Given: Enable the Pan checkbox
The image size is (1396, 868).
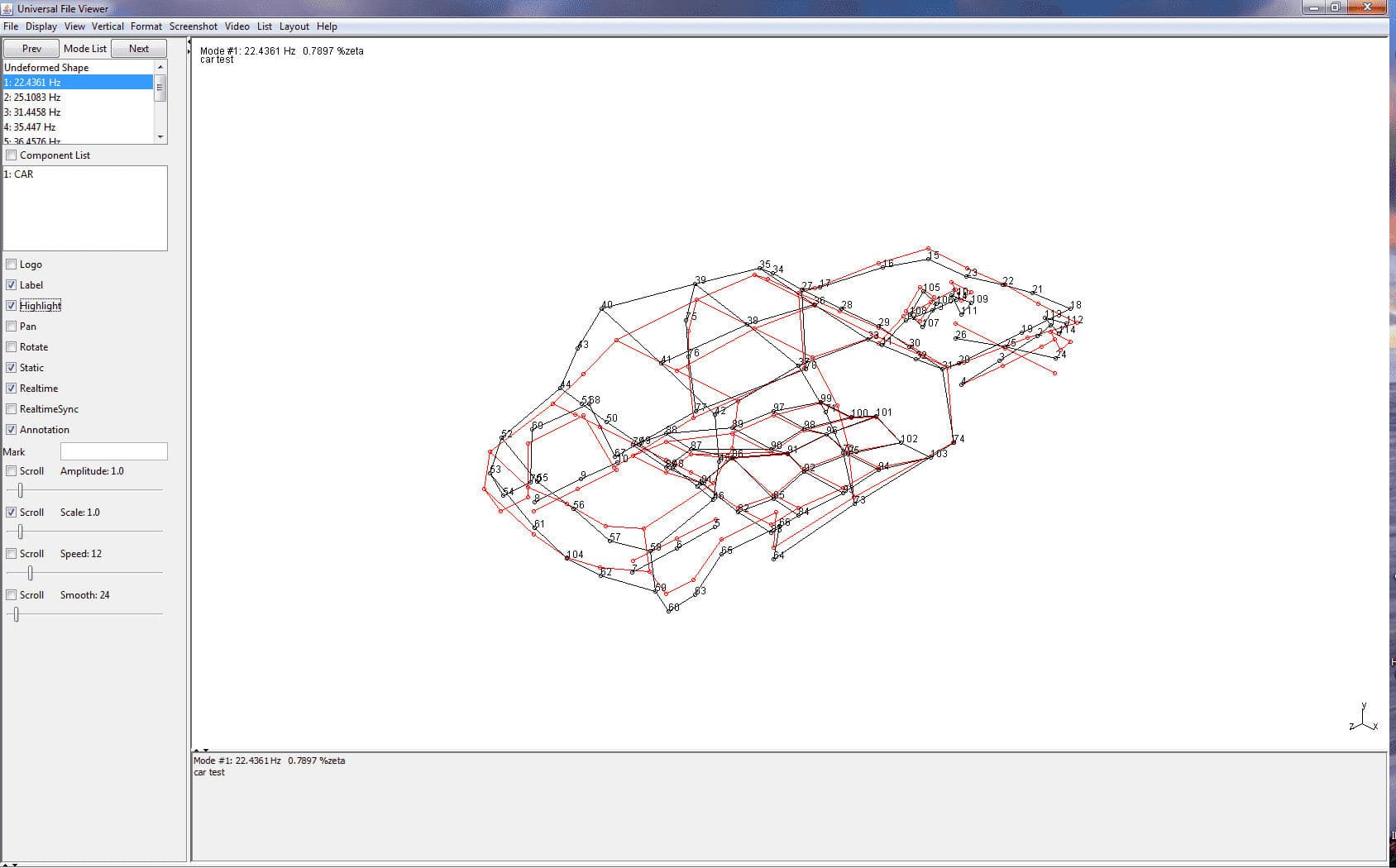Looking at the screenshot, I should coord(12,326).
